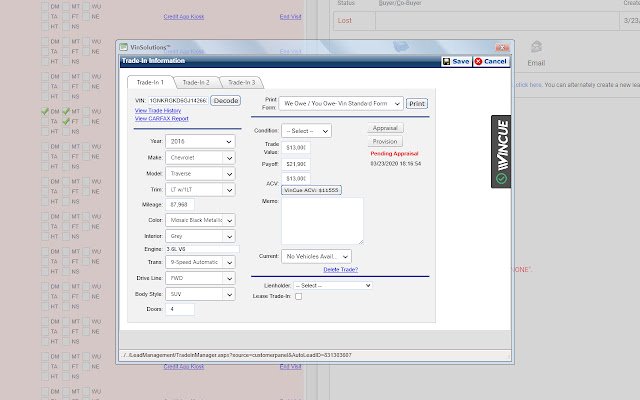The width and height of the screenshot is (640, 400).
Task: Open the Trim dropdown
Action: [x=200, y=189]
